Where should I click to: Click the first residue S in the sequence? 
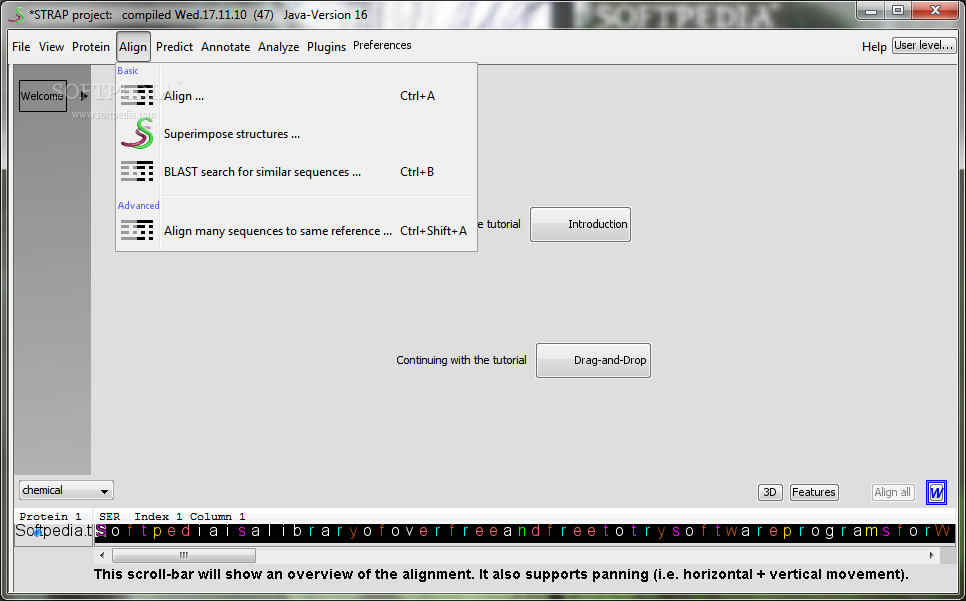[x=101, y=531]
